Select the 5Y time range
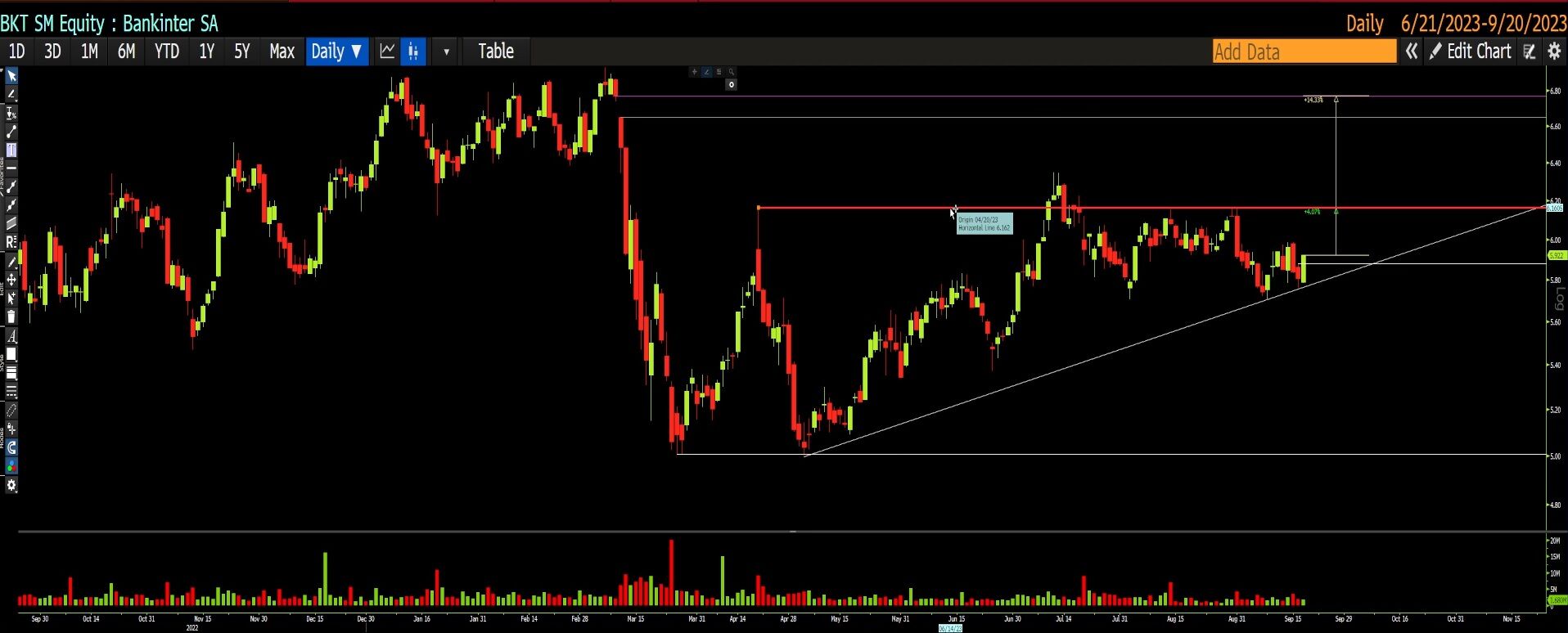The image size is (1568, 633). tap(242, 52)
